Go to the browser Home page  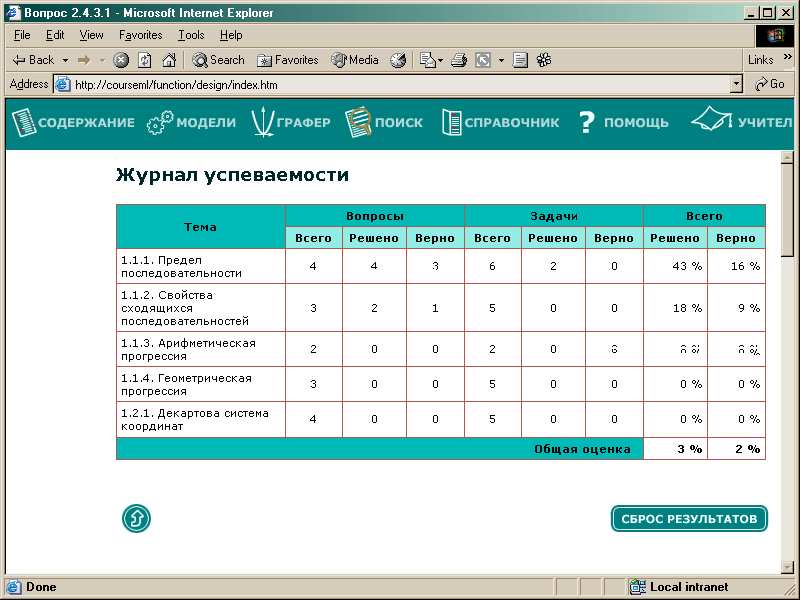169,60
